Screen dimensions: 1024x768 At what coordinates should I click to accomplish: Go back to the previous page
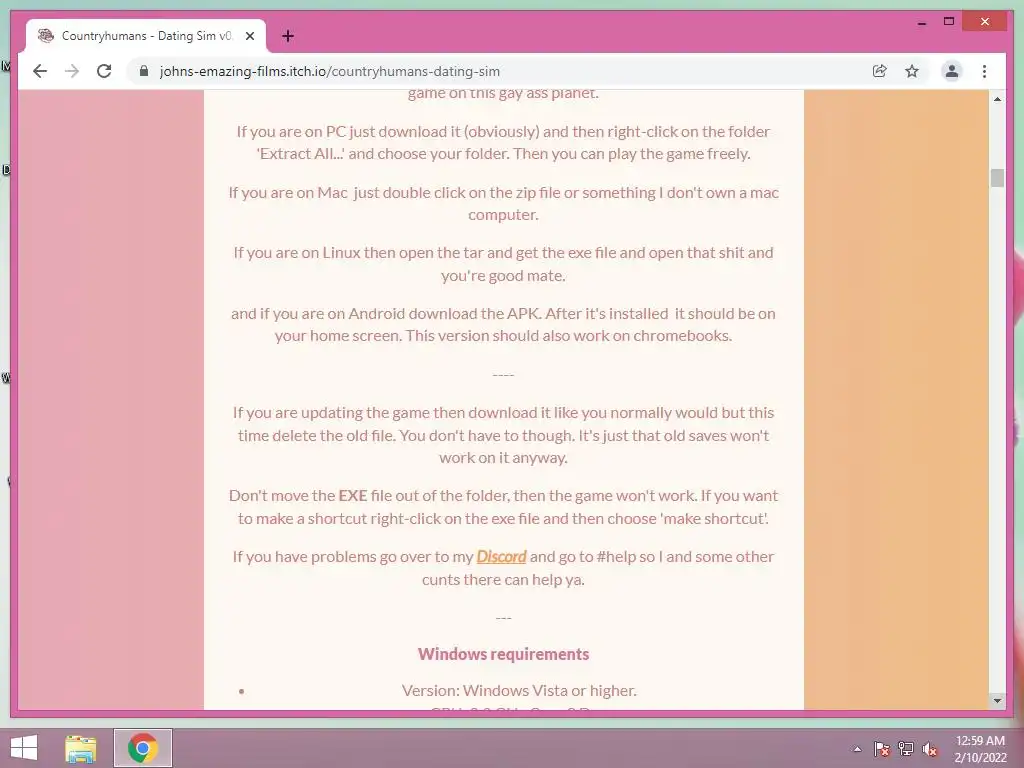pos(40,71)
